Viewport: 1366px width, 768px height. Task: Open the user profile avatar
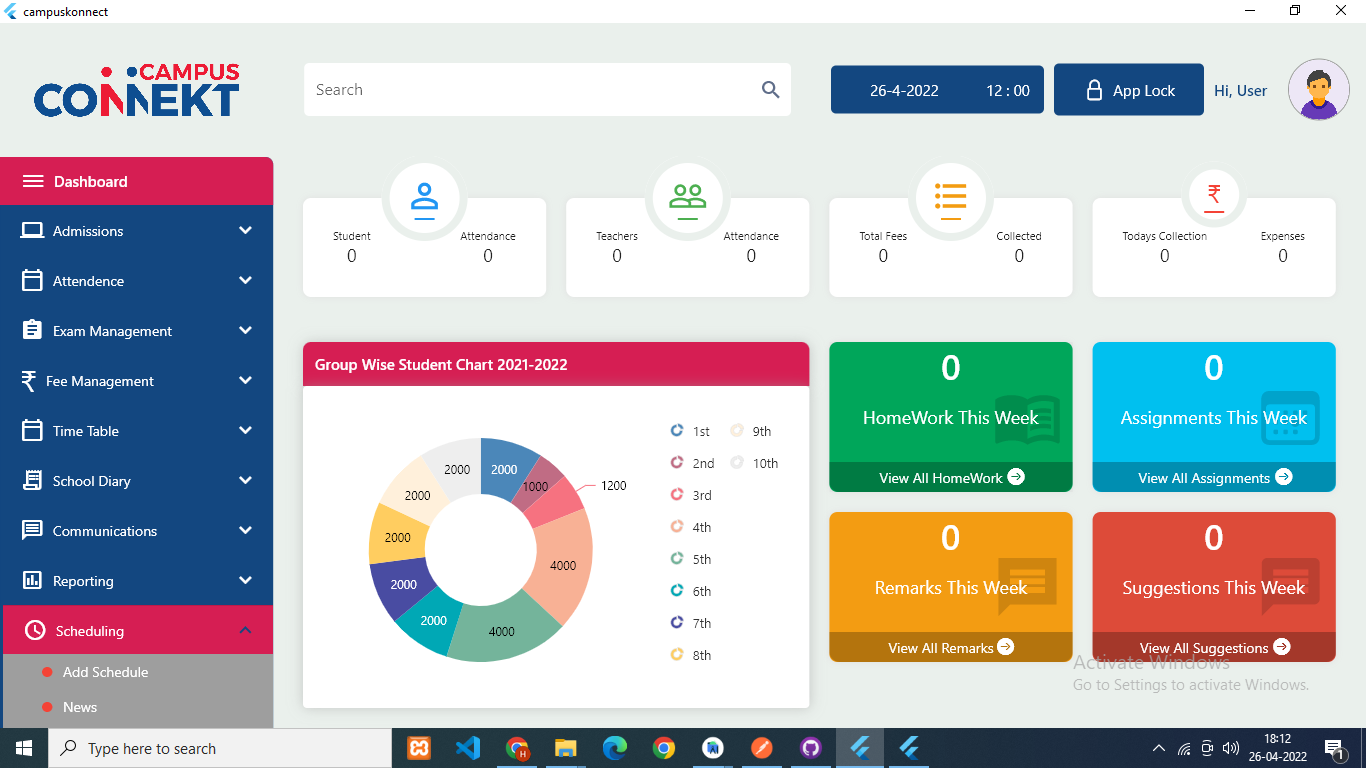pos(1318,90)
